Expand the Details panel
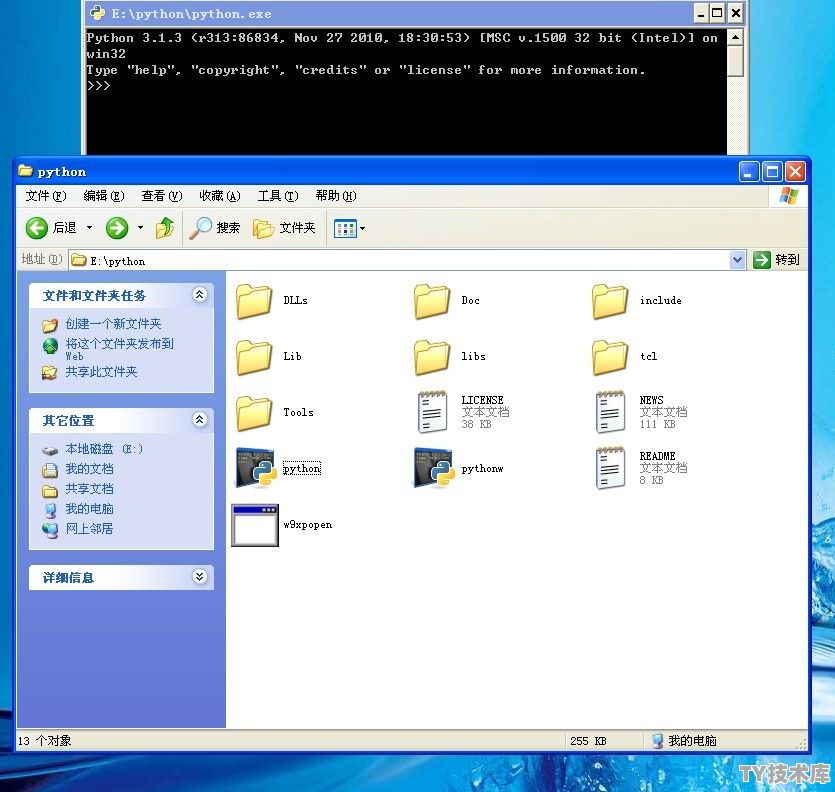Viewport: 835px width, 792px height. tap(199, 577)
